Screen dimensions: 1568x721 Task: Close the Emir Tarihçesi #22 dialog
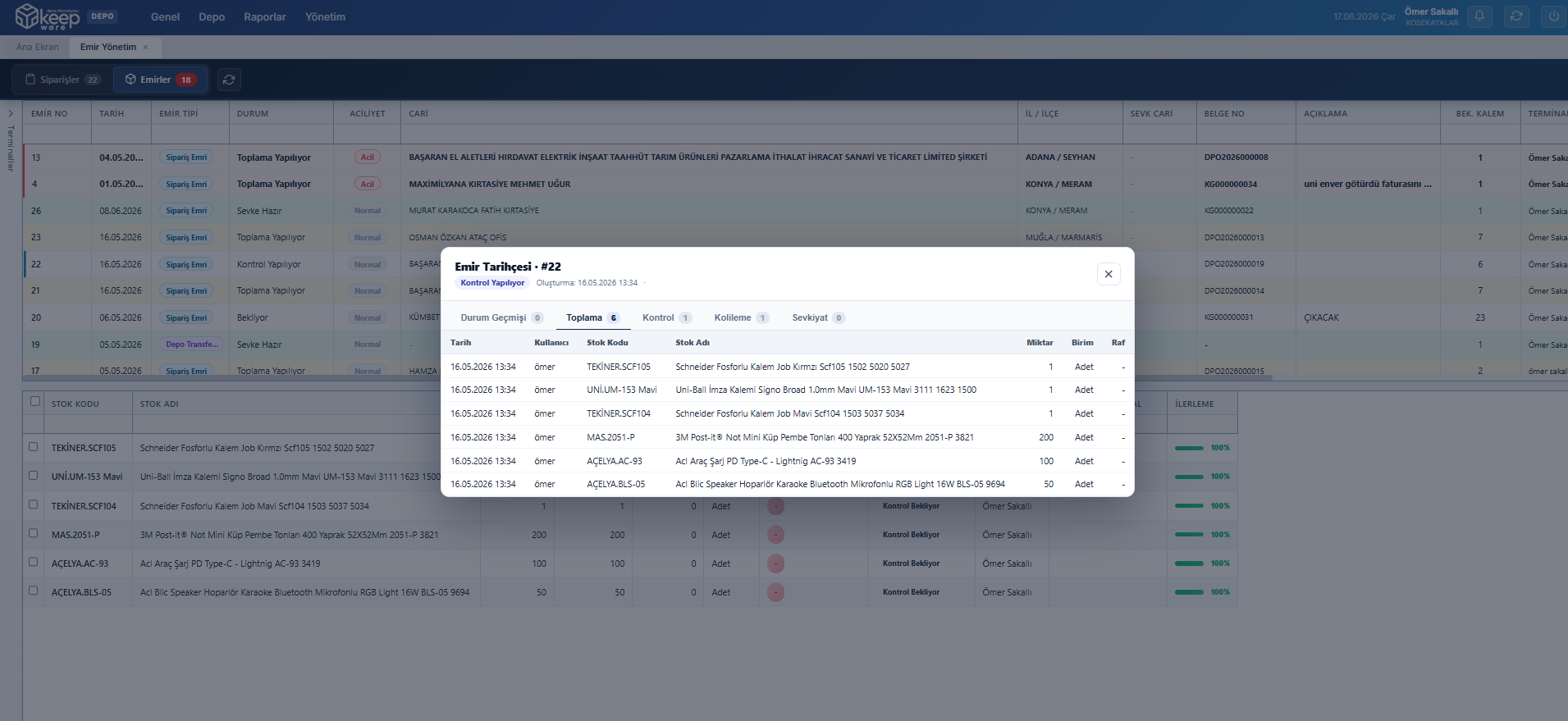[x=1109, y=274]
